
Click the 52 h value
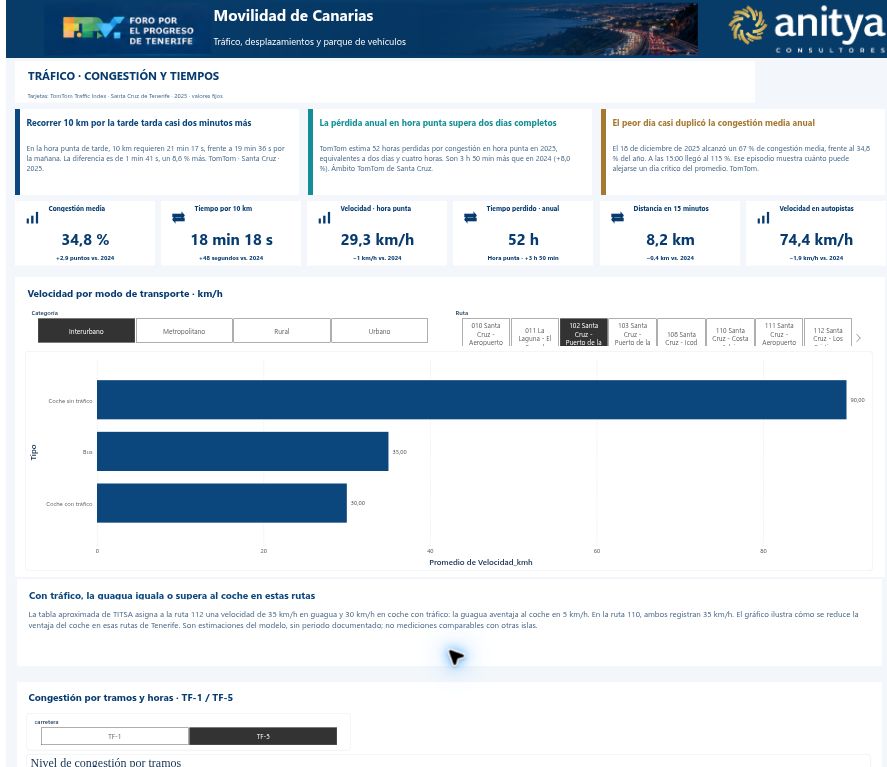click(523, 240)
